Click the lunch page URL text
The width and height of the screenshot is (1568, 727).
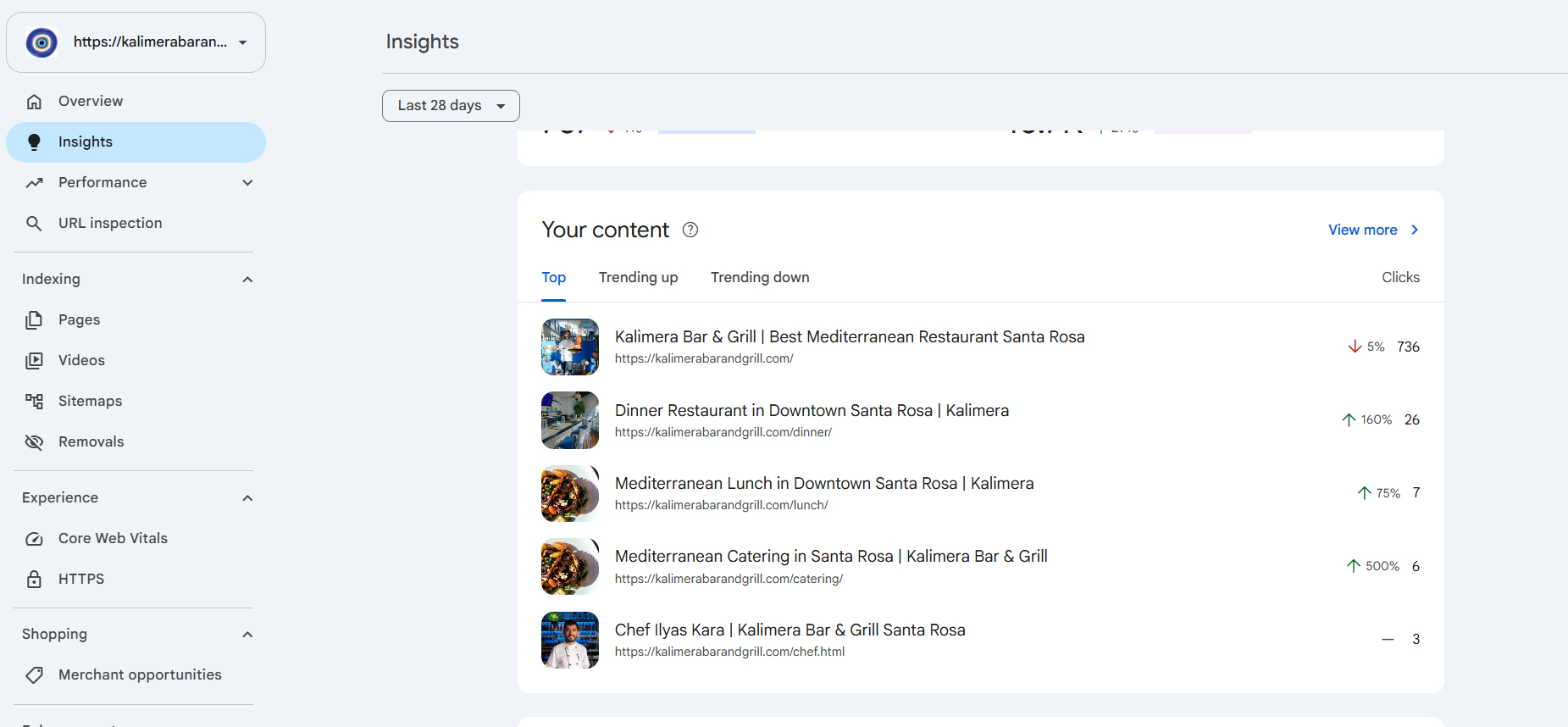coord(721,505)
